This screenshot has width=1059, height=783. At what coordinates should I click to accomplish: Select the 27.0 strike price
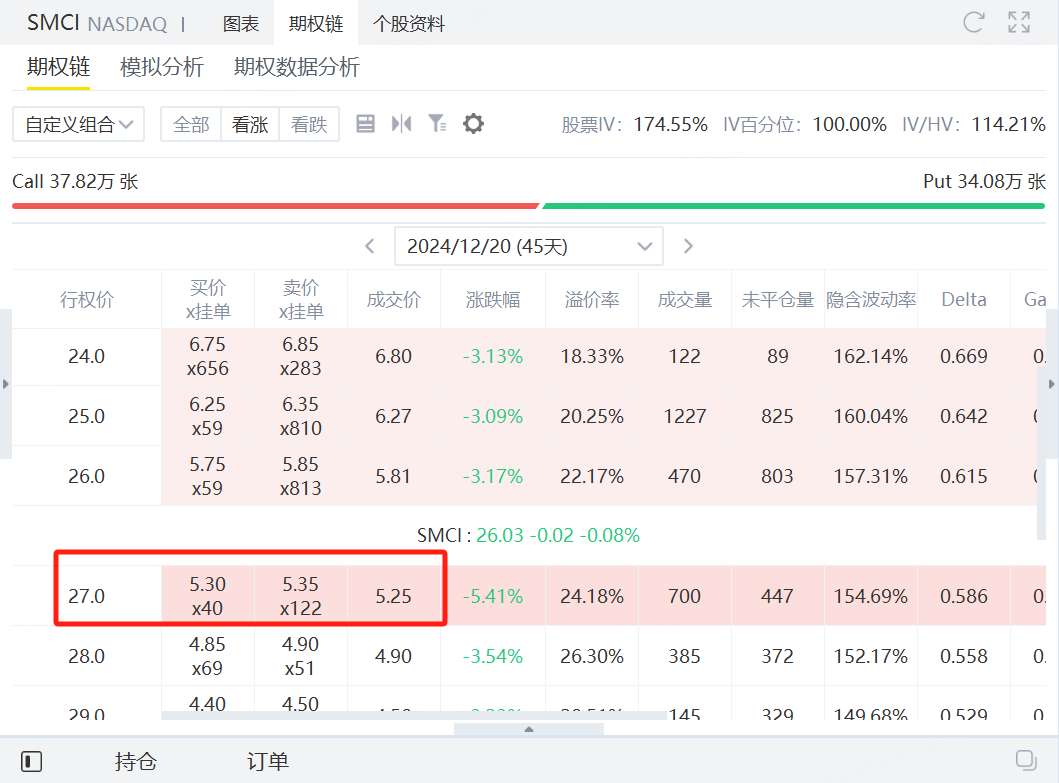pos(86,596)
